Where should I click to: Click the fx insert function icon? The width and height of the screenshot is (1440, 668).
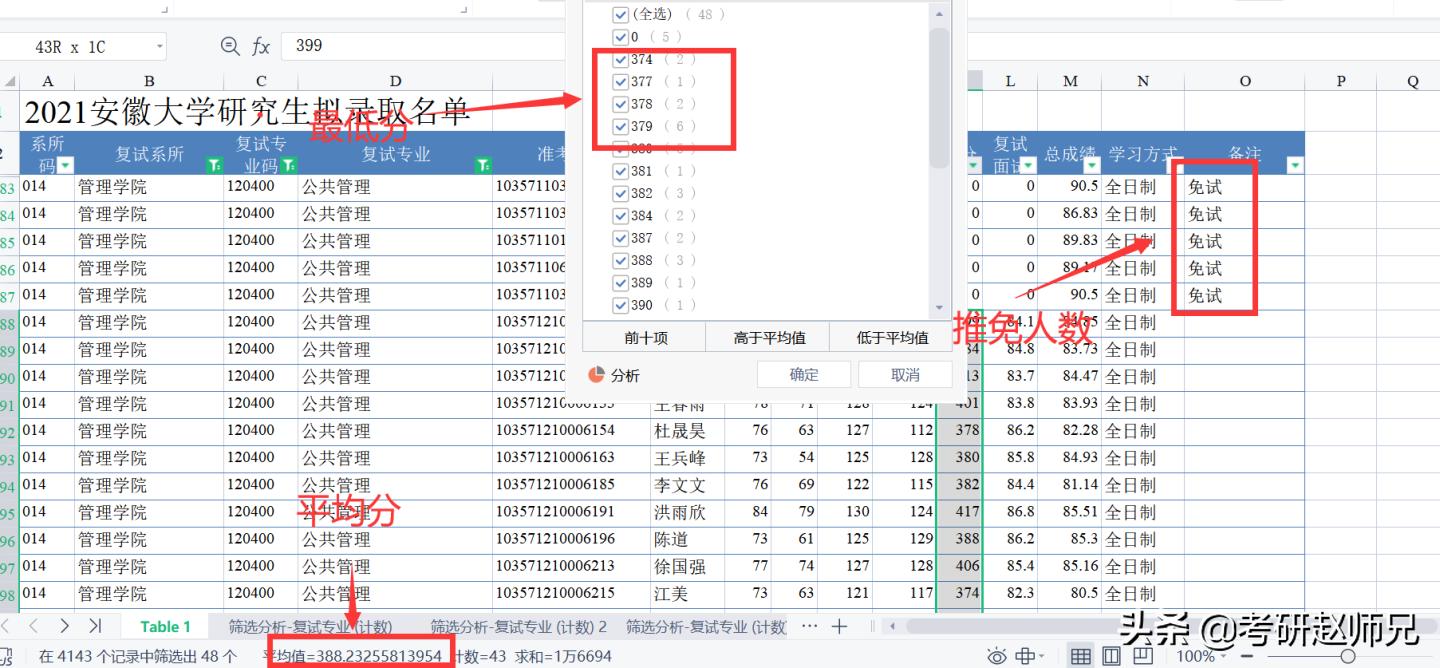click(262, 44)
